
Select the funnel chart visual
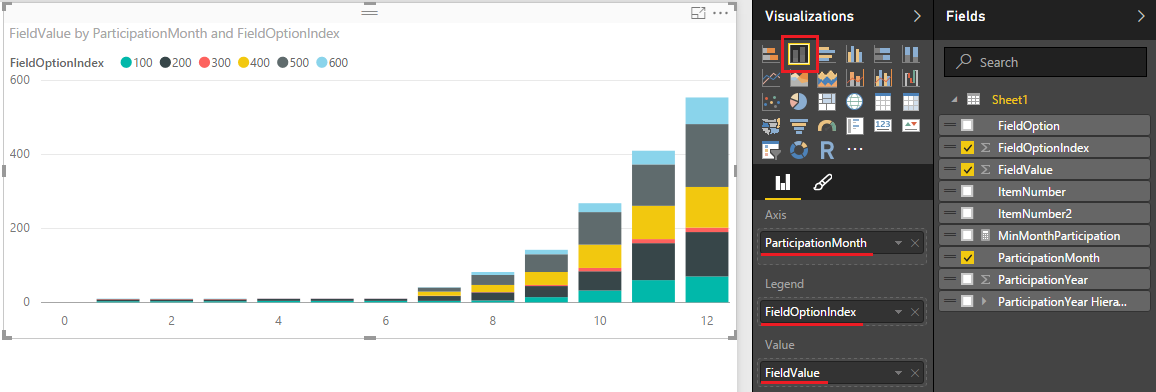pyautogui.click(x=799, y=126)
